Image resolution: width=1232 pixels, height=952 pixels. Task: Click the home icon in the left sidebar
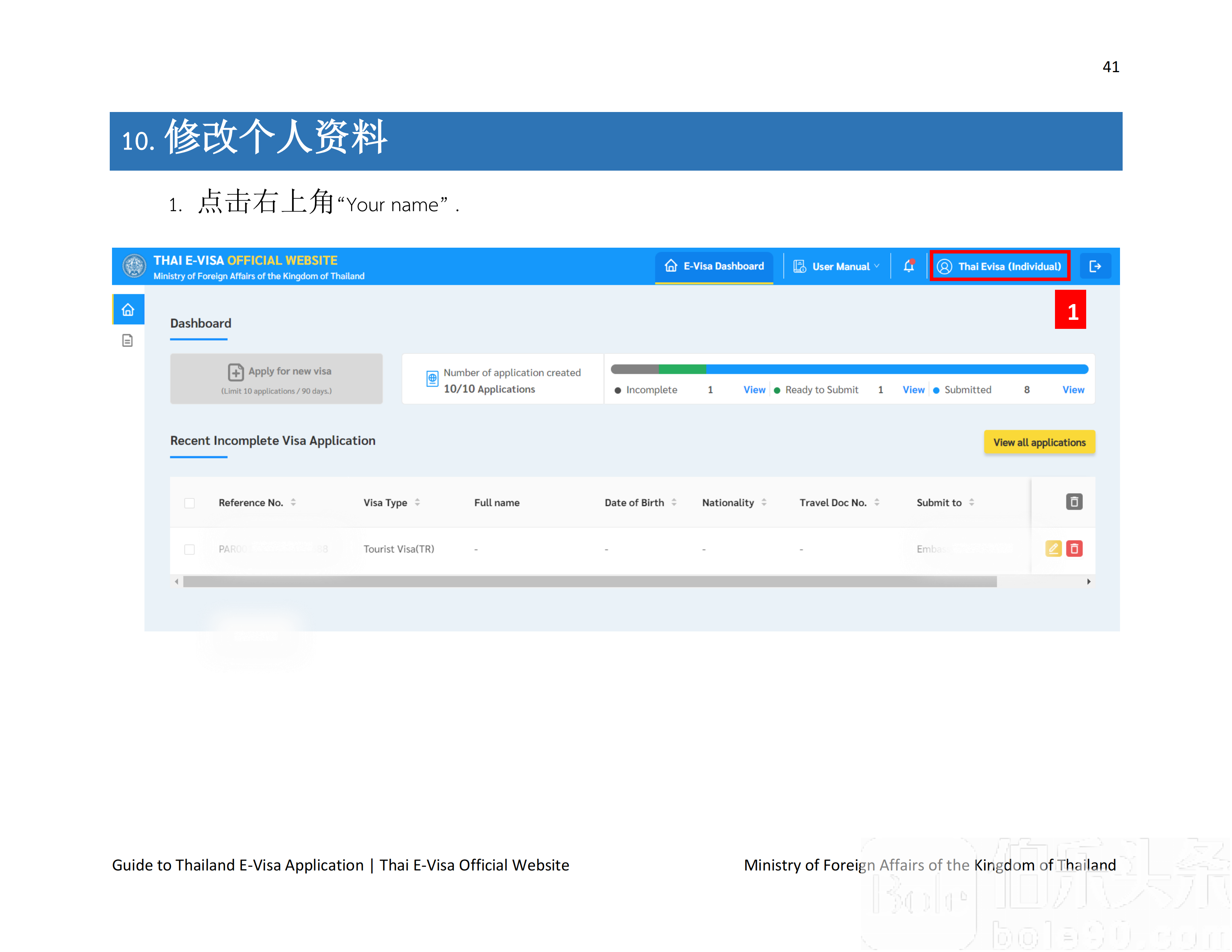click(x=127, y=309)
